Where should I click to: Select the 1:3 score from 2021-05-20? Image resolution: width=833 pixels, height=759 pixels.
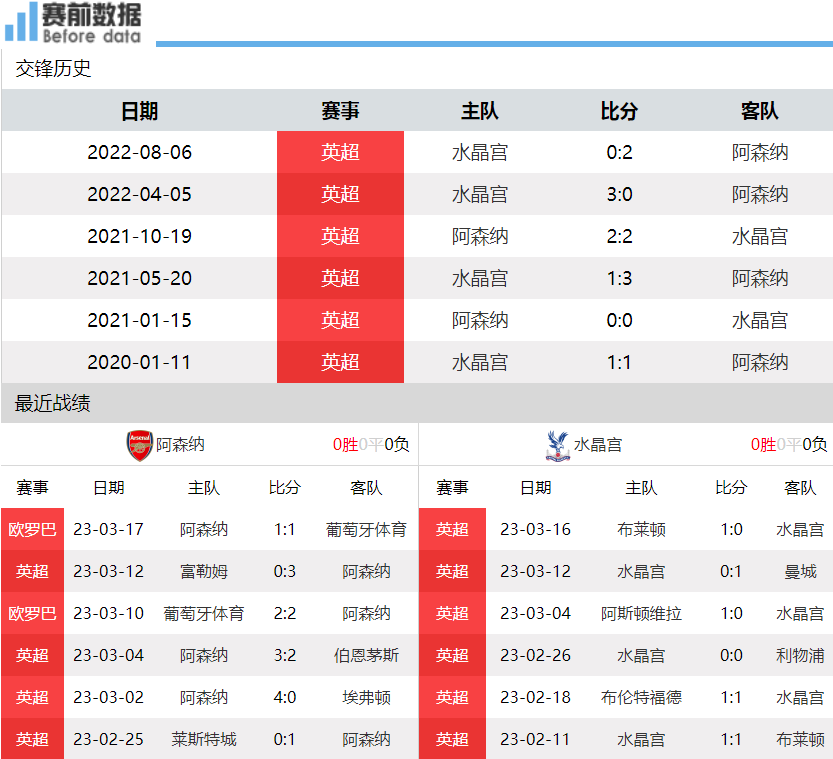tap(618, 278)
